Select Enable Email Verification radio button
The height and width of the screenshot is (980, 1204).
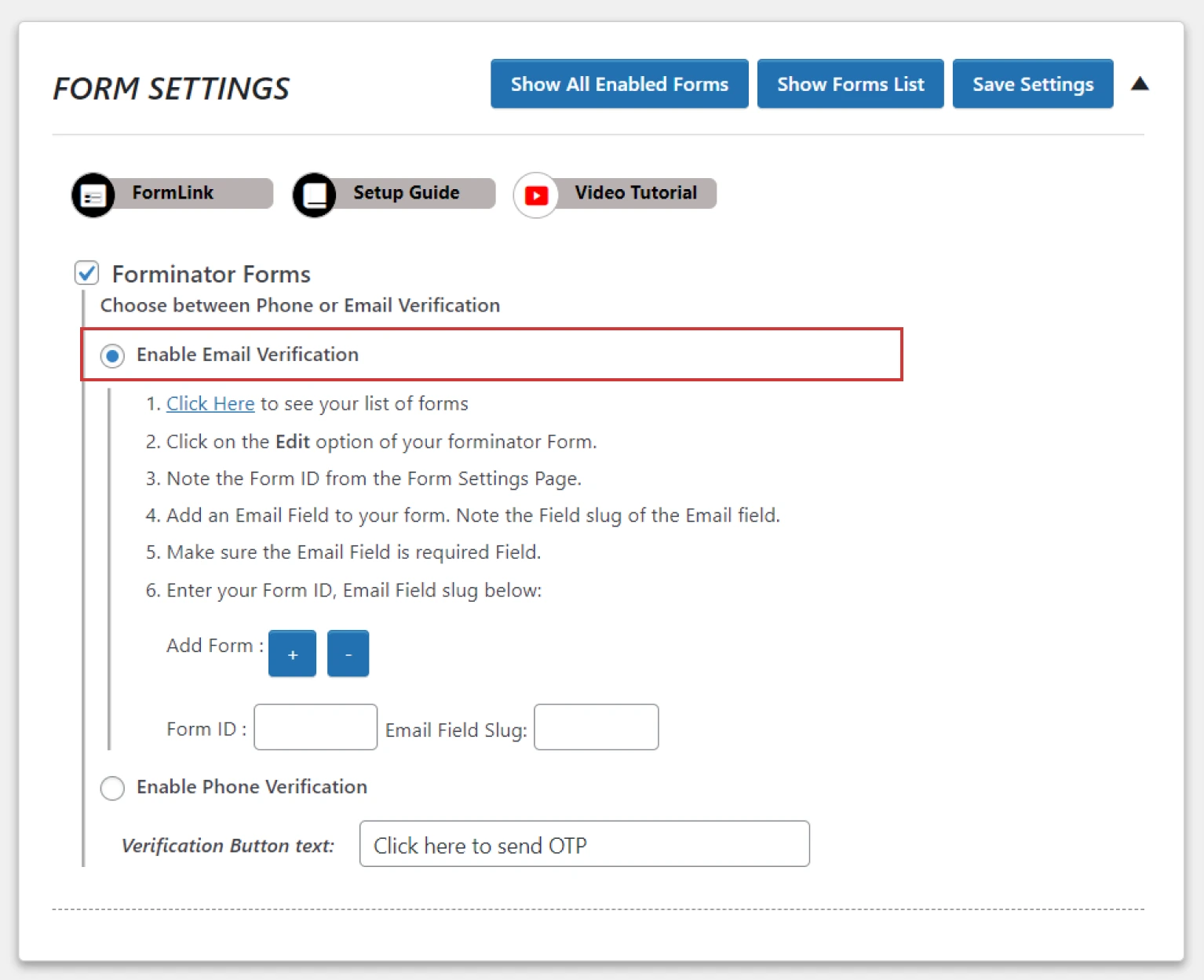click(112, 355)
